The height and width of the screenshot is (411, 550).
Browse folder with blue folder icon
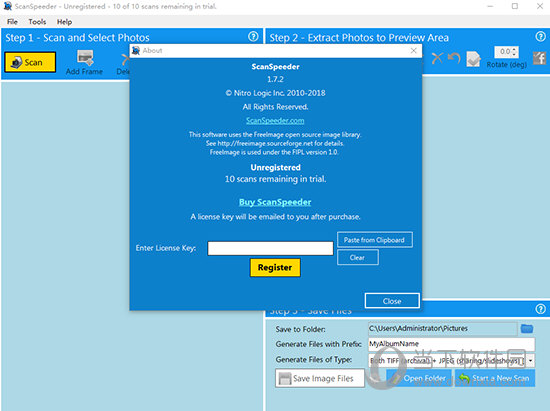point(527,329)
